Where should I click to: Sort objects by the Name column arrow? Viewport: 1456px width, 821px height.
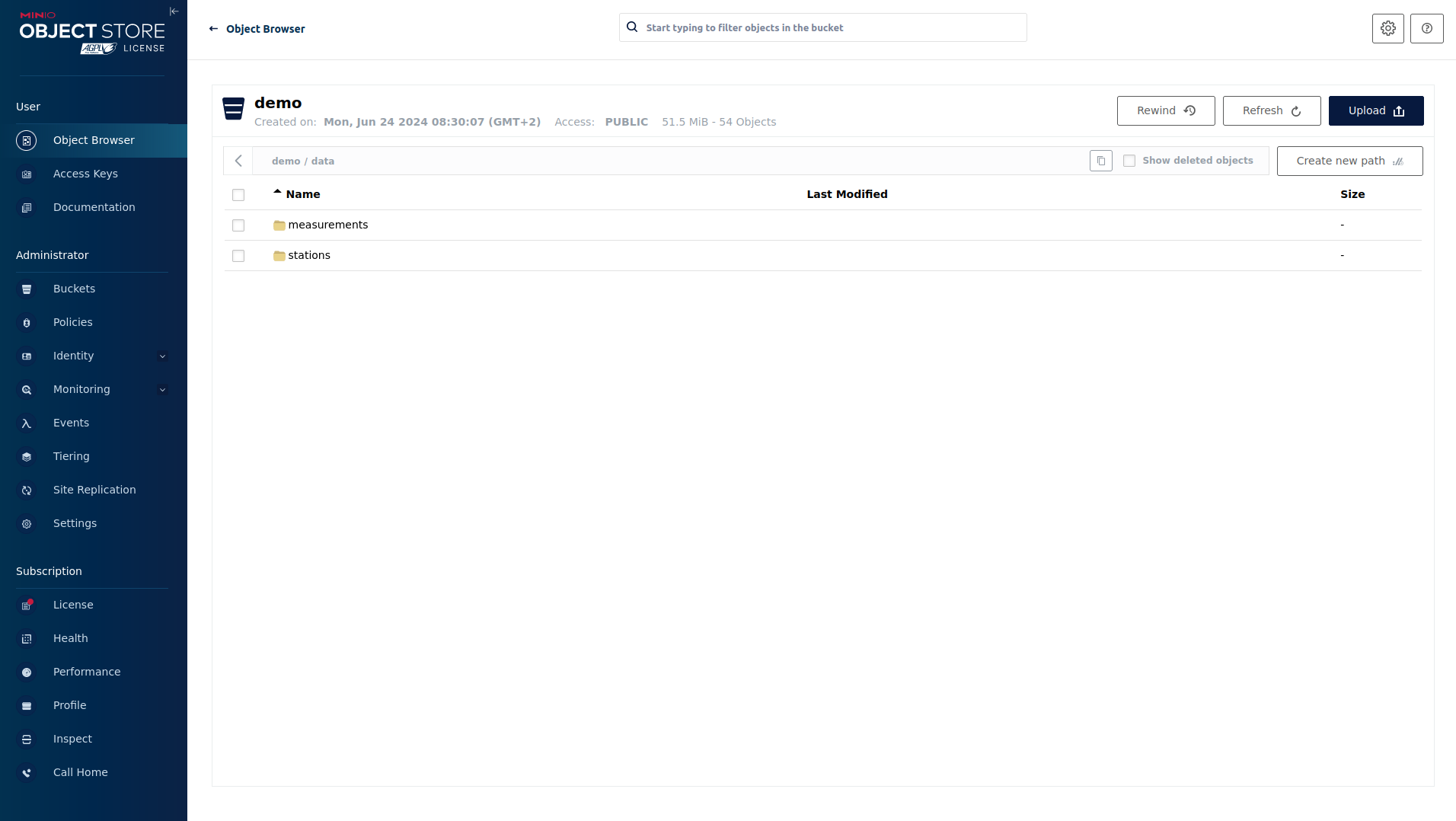coord(277,193)
